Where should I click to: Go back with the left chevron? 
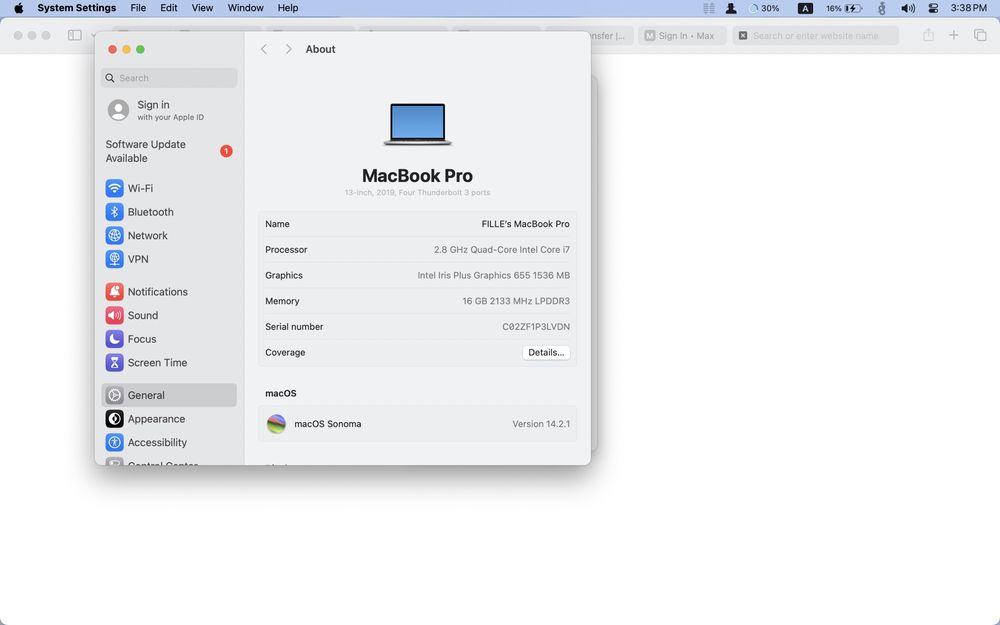coord(264,49)
